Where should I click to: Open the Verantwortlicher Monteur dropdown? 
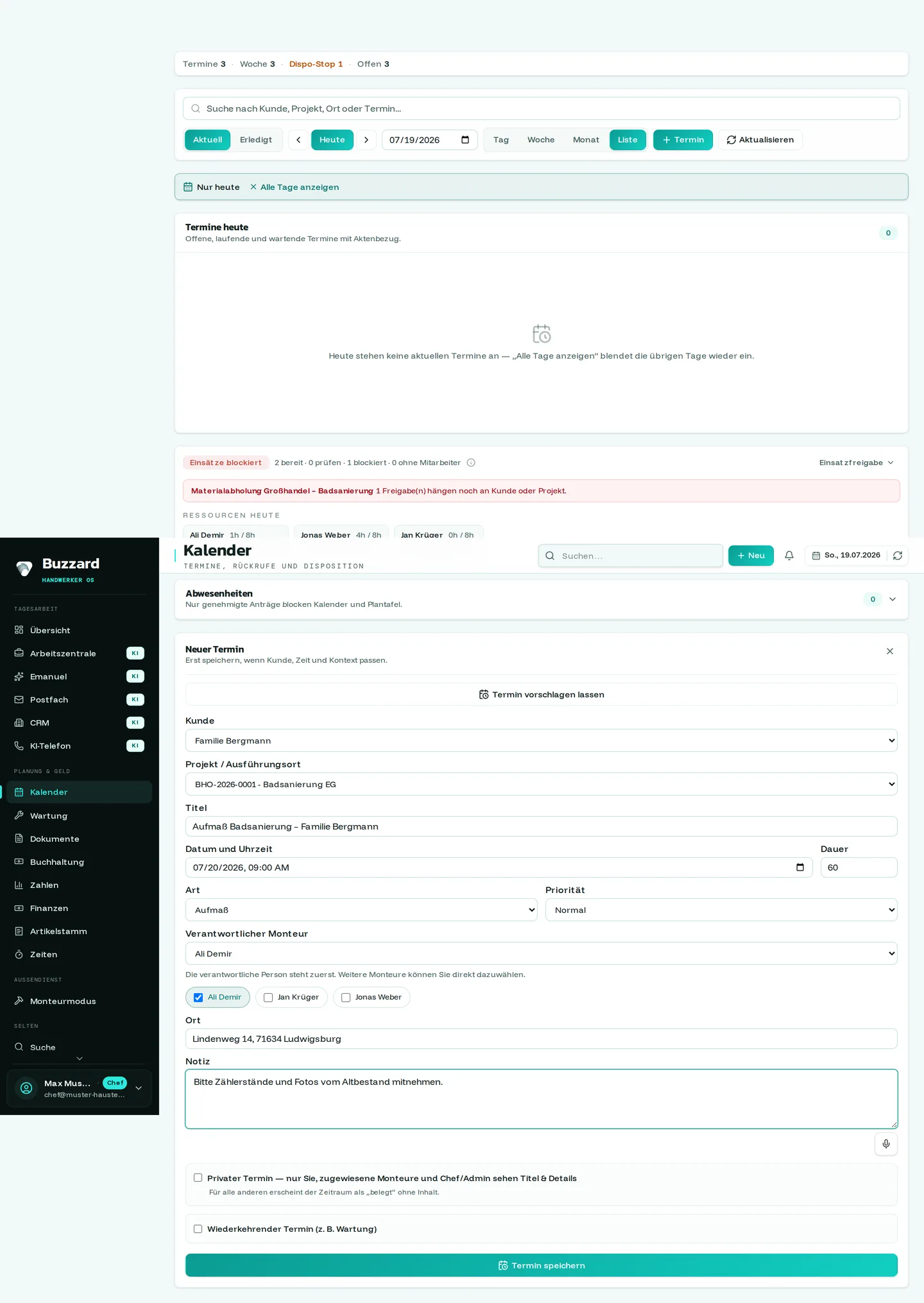[541, 953]
